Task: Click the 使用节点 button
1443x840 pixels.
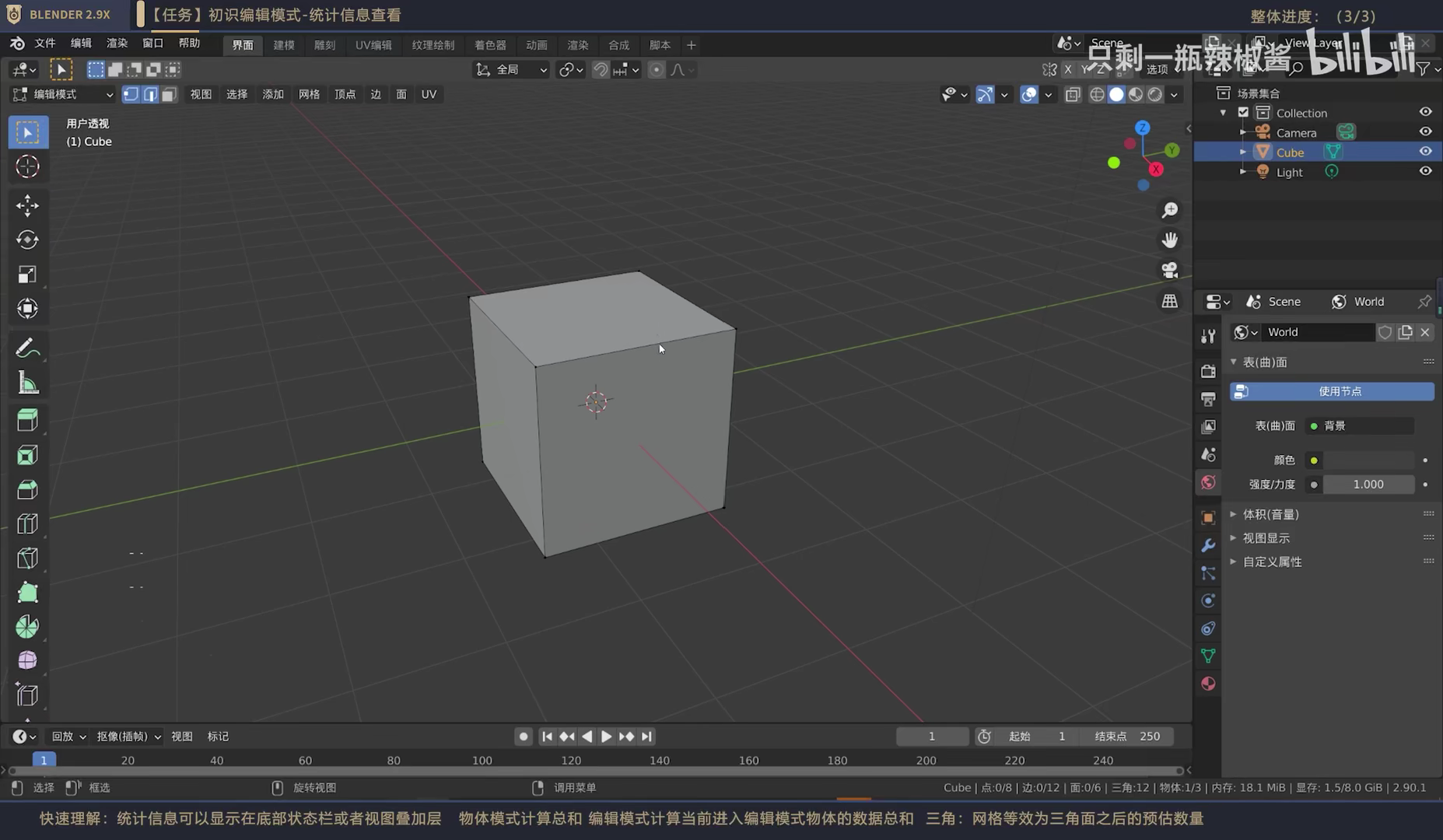Action: pyautogui.click(x=1332, y=391)
